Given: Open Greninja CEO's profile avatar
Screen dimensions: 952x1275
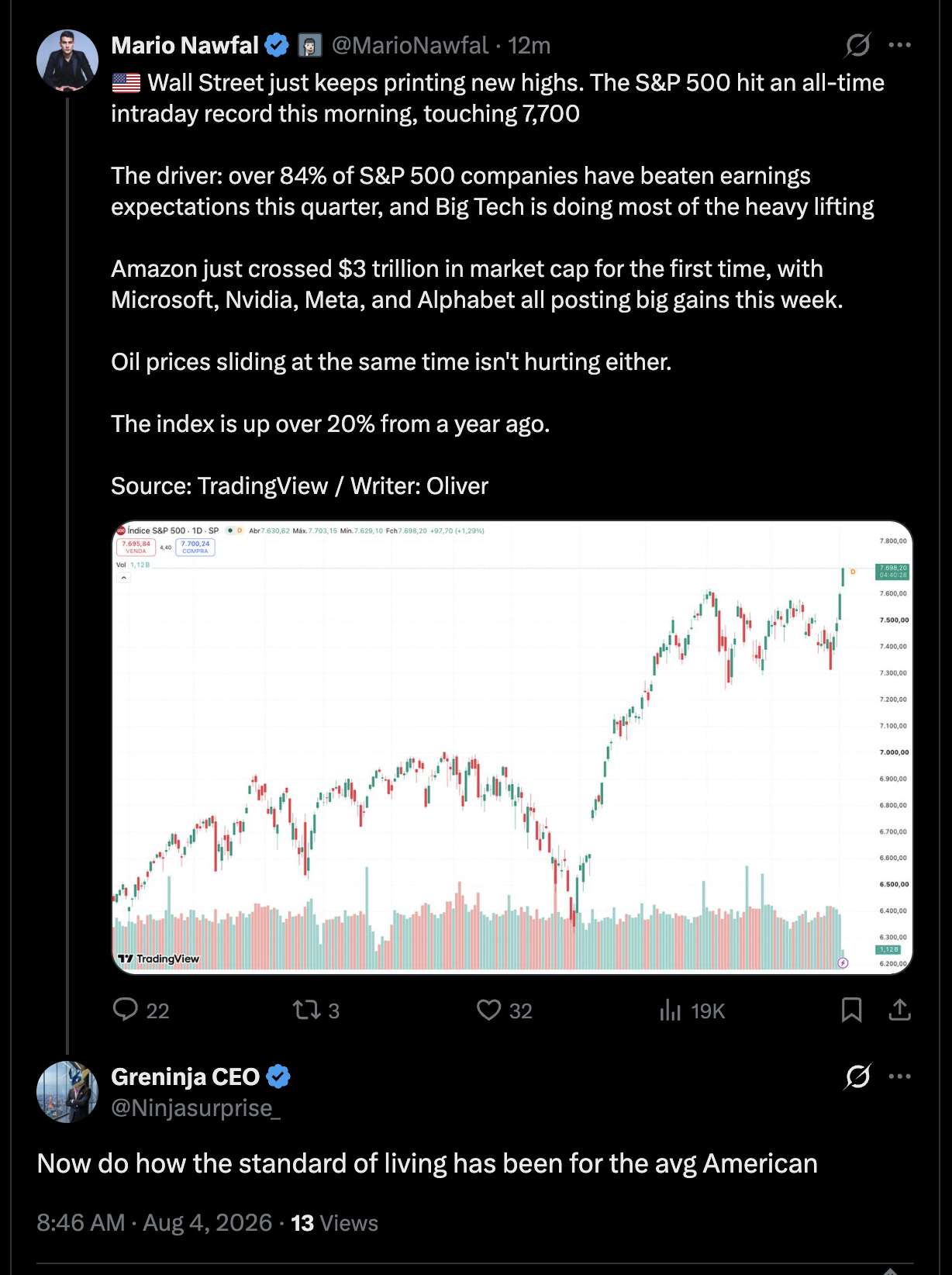Looking at the screenshot, I should point(67,1092).
